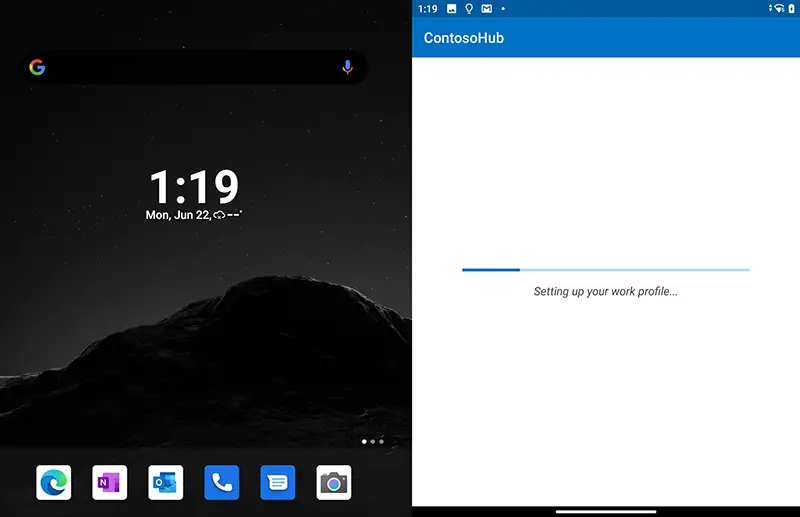Tap the battery status icon
800x517 pixels.
(791, 8)
